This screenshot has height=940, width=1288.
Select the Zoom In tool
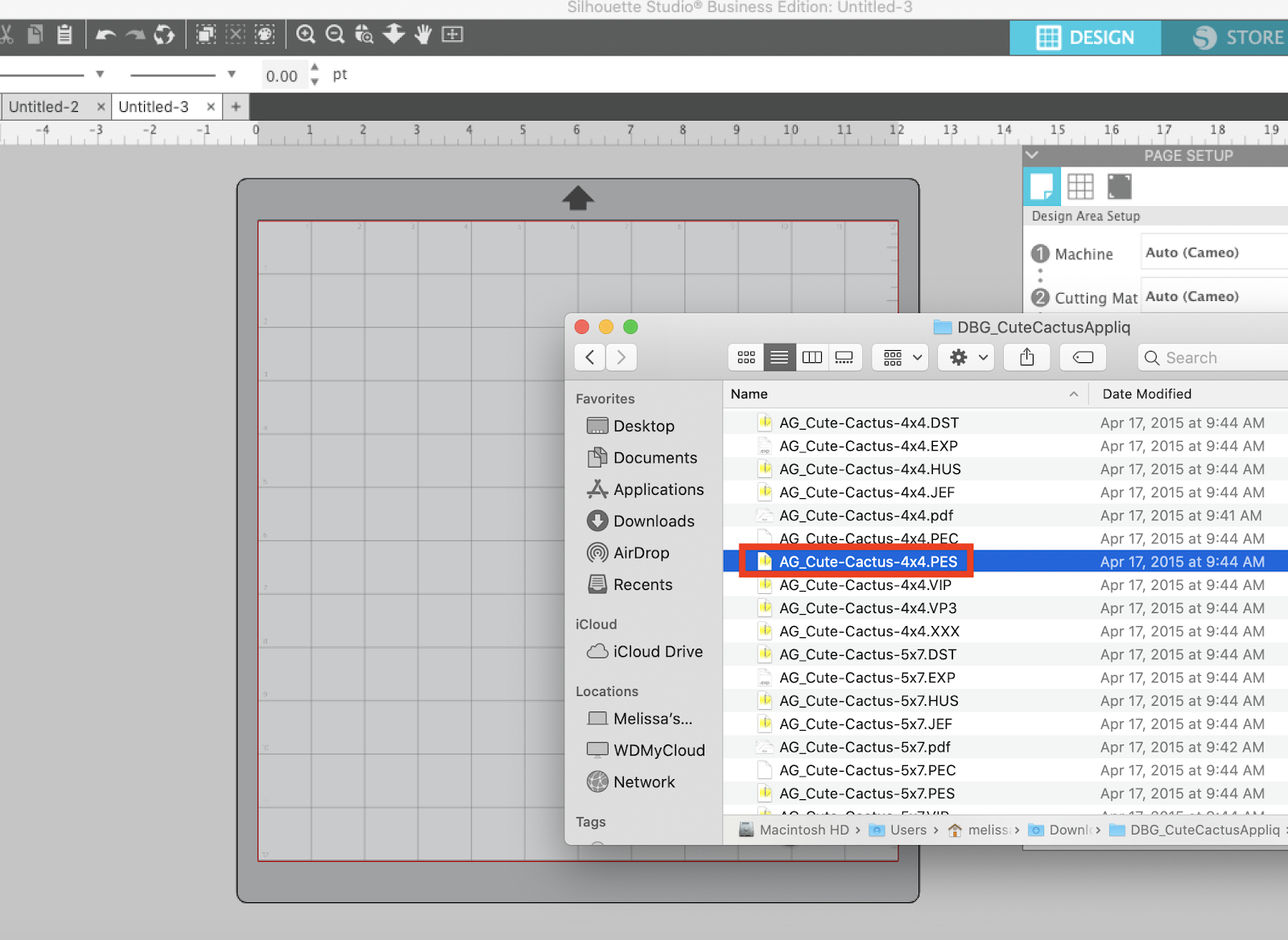click(x=305, y=35)
